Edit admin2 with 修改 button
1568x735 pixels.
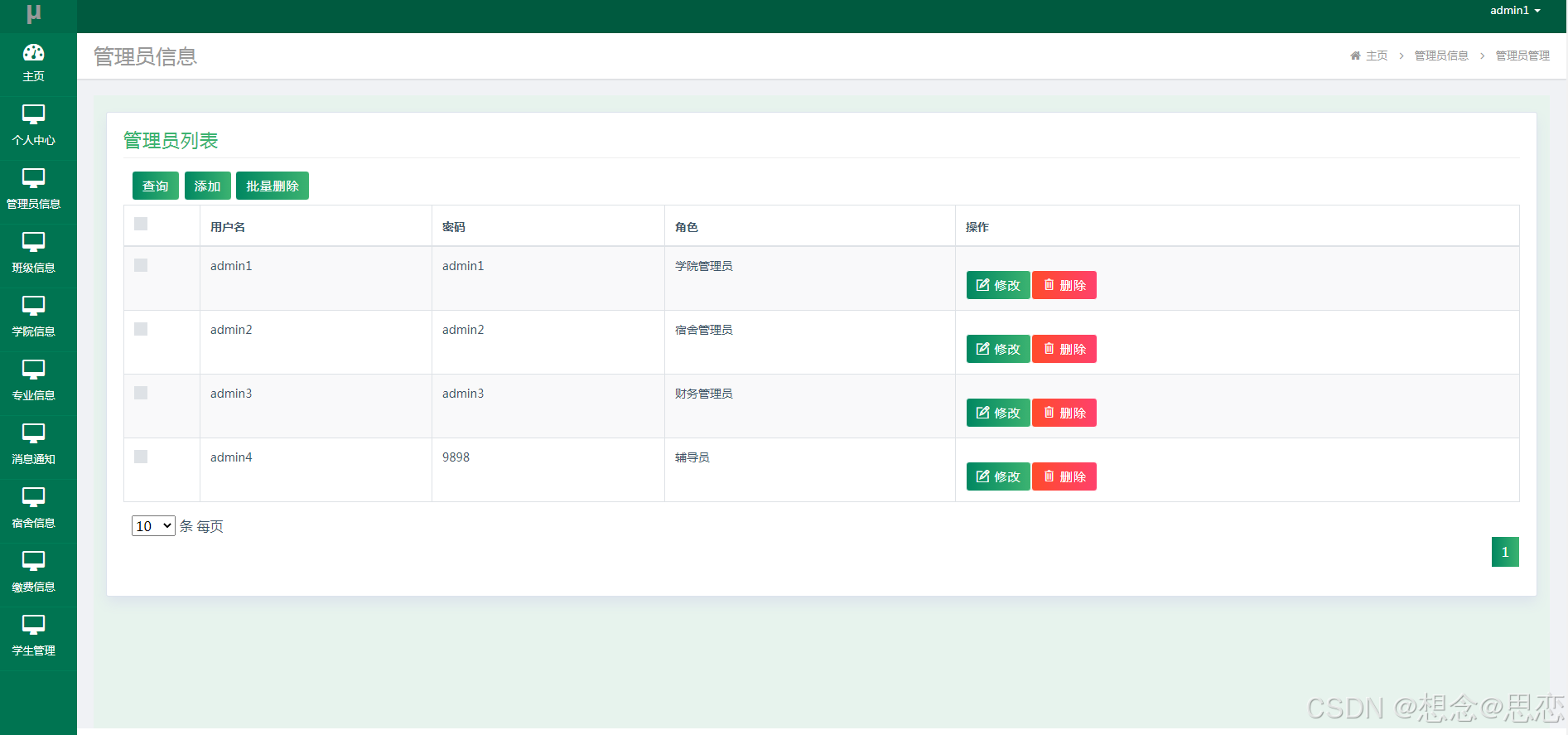[998, 349]
